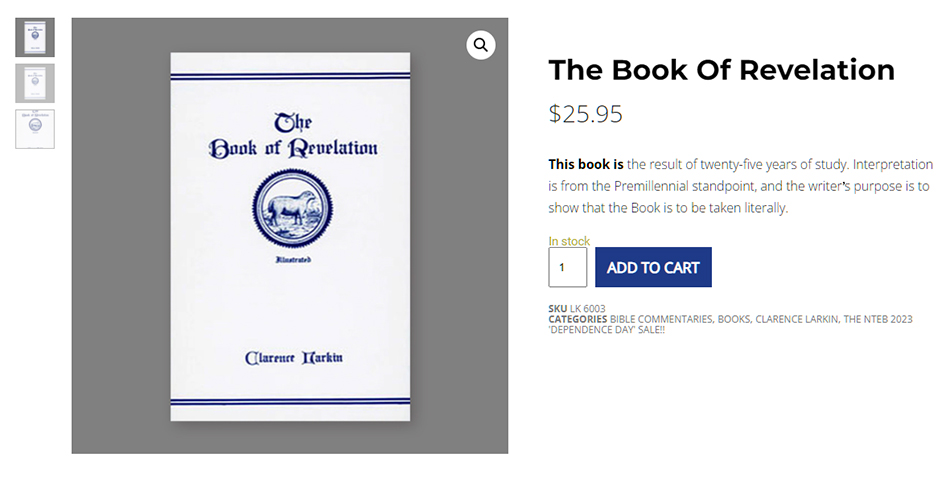
Task: Click the In stock availability label
Action: click(x=569, y=241)
